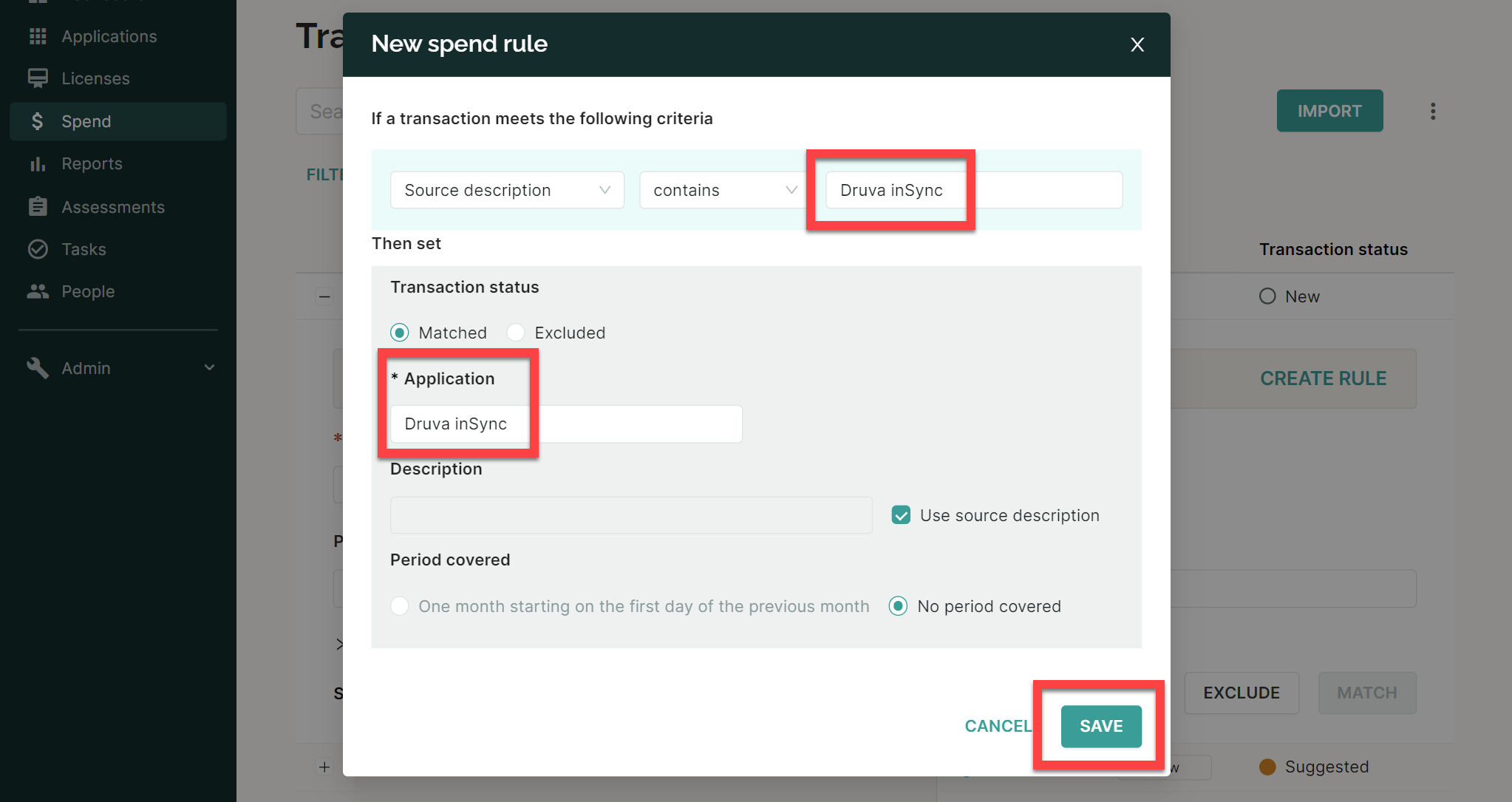1512x802 pixels.
Task: Close the New spend rule dialog
Action: click(x=1137, y=44)
